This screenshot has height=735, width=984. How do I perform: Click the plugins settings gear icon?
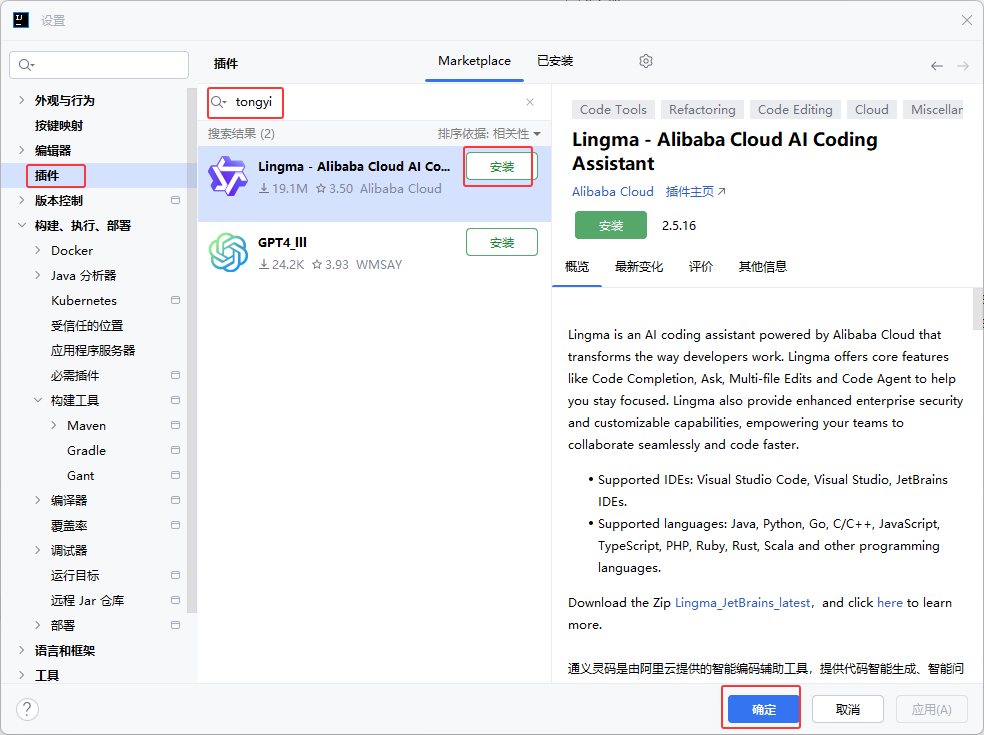click(x=646, y=61)
